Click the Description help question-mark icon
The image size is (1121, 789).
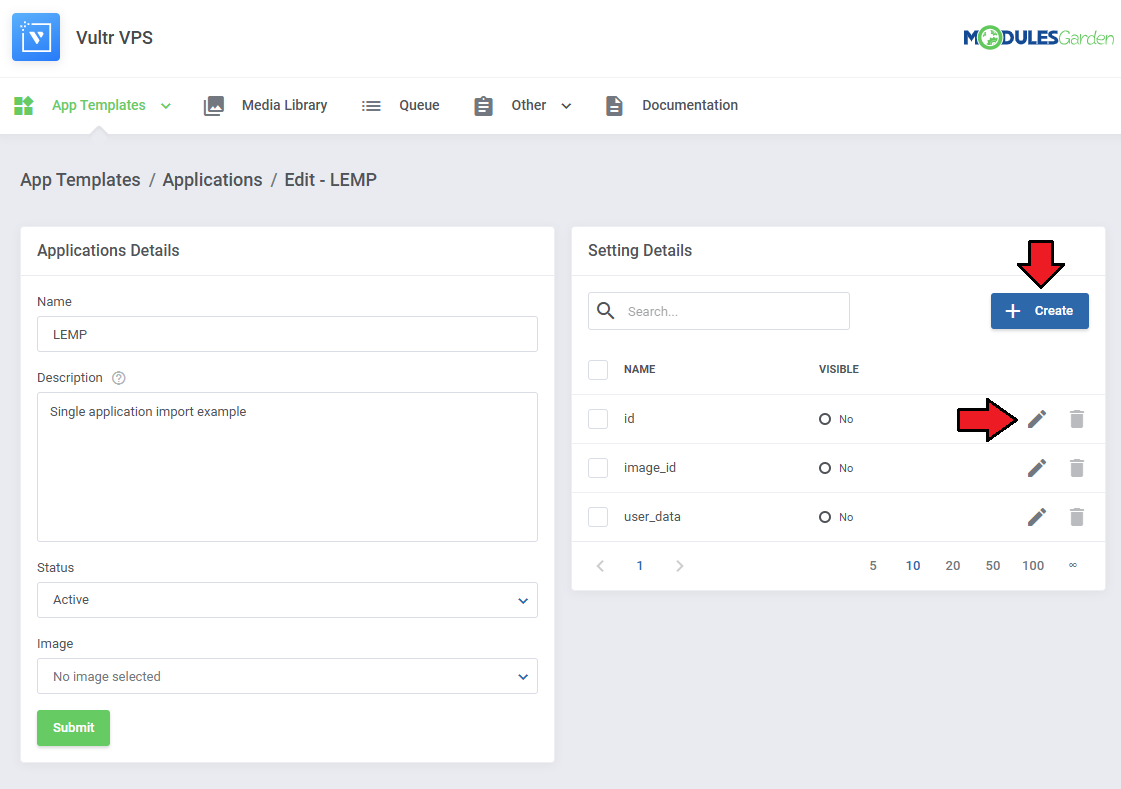coord(119,378)
